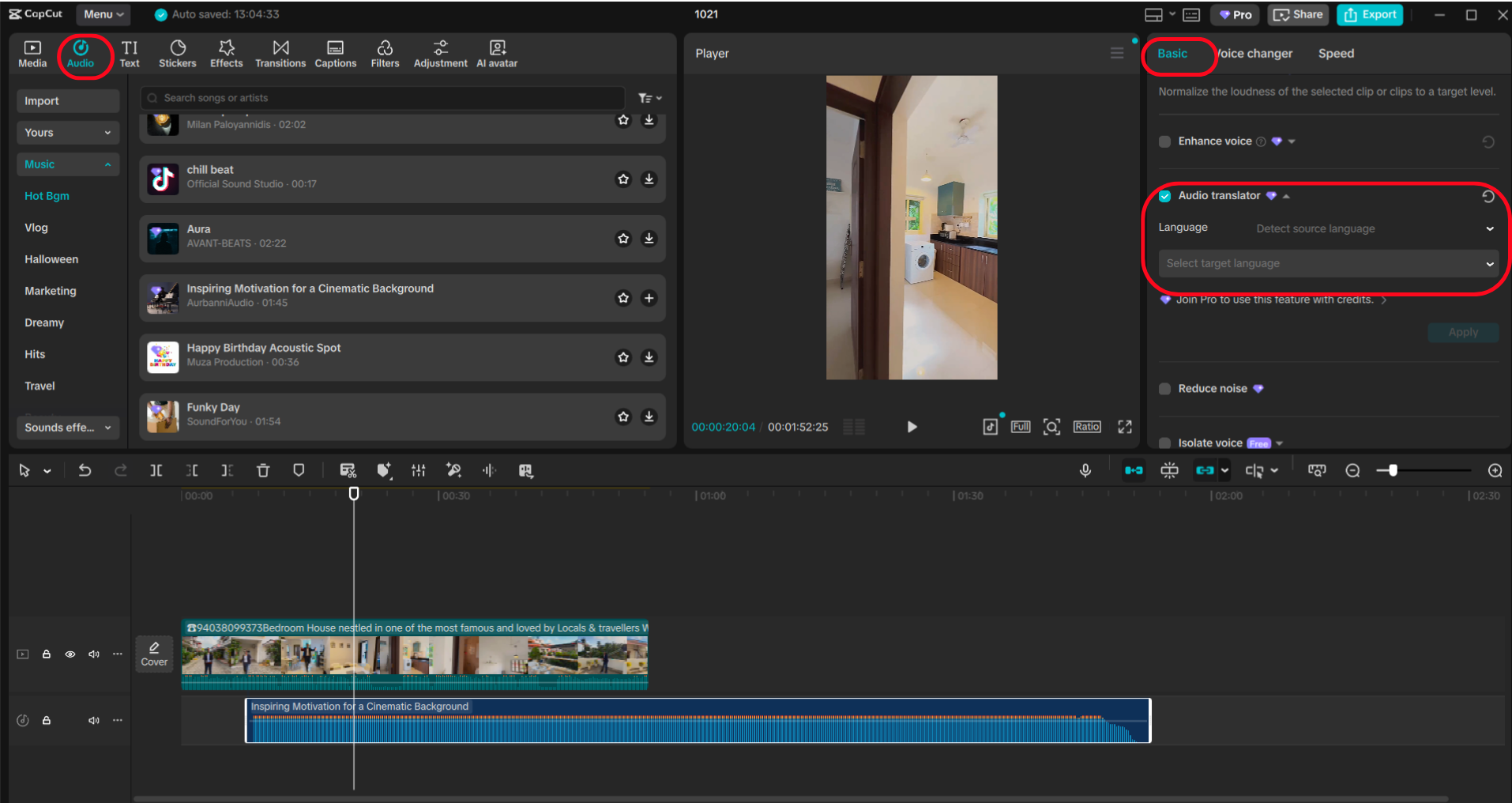Click the Export button
The width and height of the screenshot is (1512, 803).
pyautogui.click(x=1370, y=14)
